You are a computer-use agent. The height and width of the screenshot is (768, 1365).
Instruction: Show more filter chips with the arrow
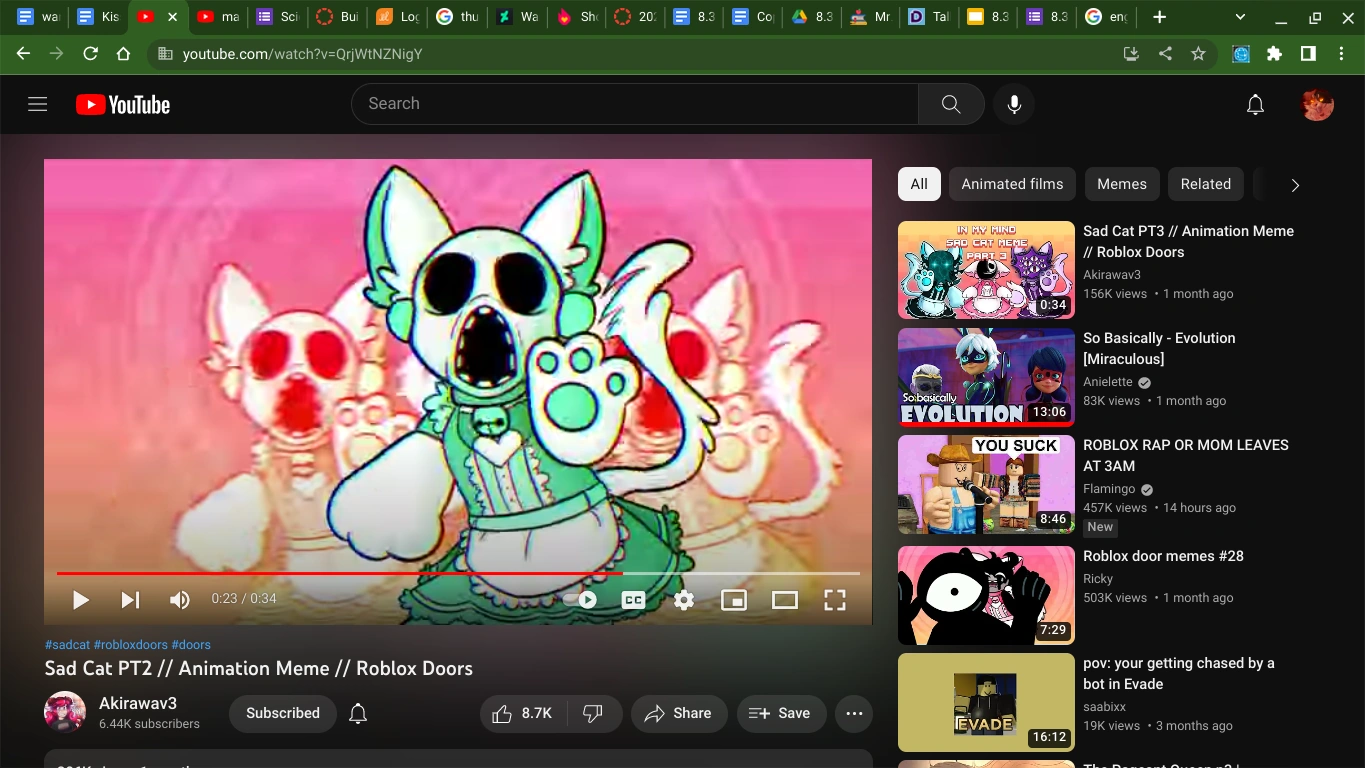tap(1295, 185)
